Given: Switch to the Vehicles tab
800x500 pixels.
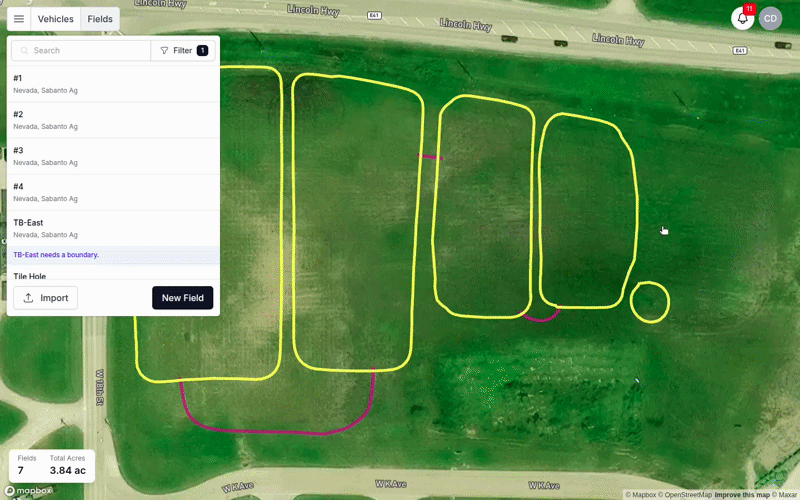Looking at the screenshot, I should tap(55, 19).
